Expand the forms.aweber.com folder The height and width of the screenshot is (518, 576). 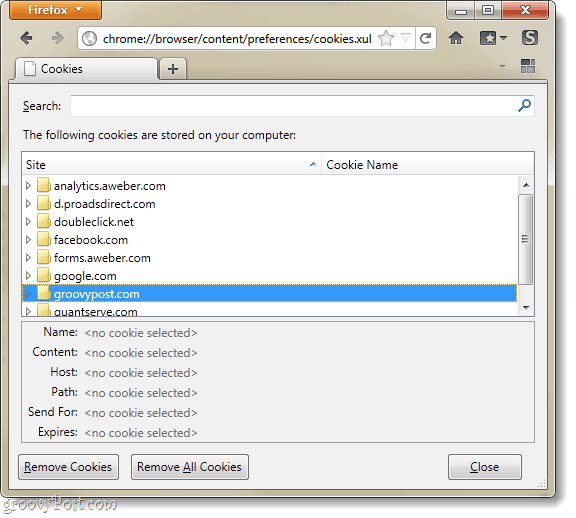(28, 258)
